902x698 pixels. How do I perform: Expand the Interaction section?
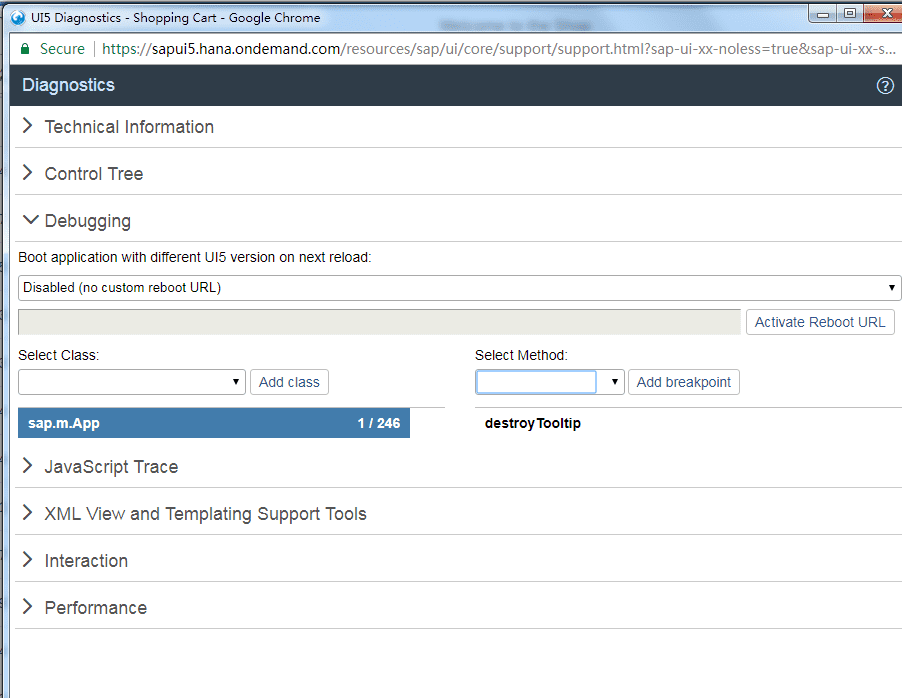click(86, 561)
